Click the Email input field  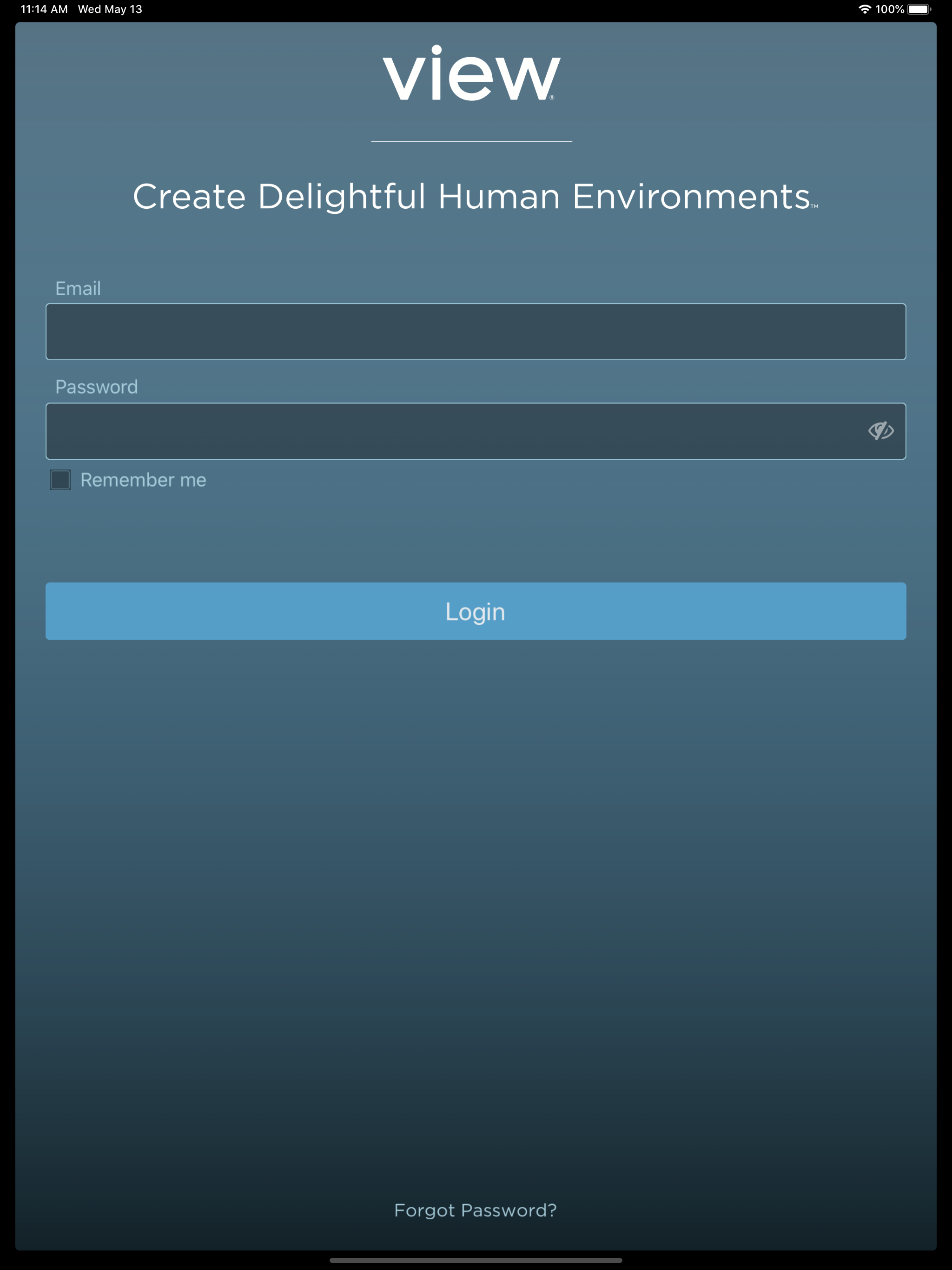click(476, 332)
